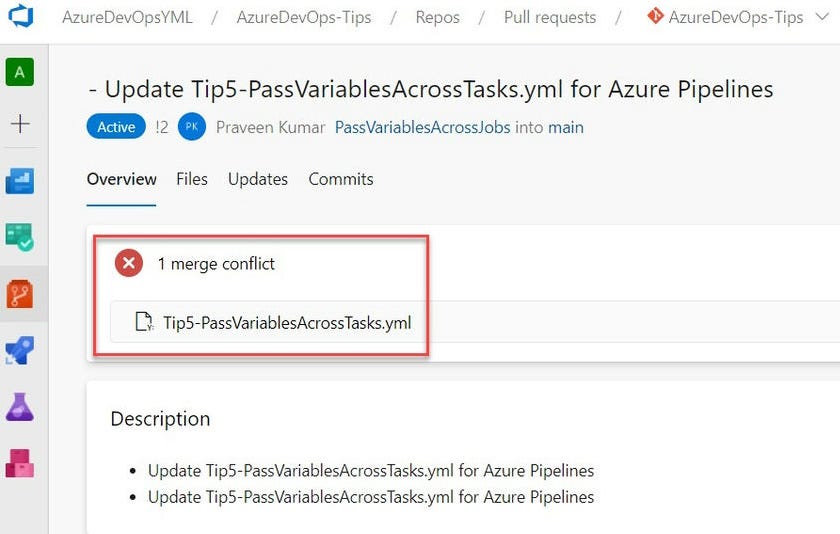Open the project avatar tile 'A'
The height and width of the screenshot is (534, 840).
(20, 72)
